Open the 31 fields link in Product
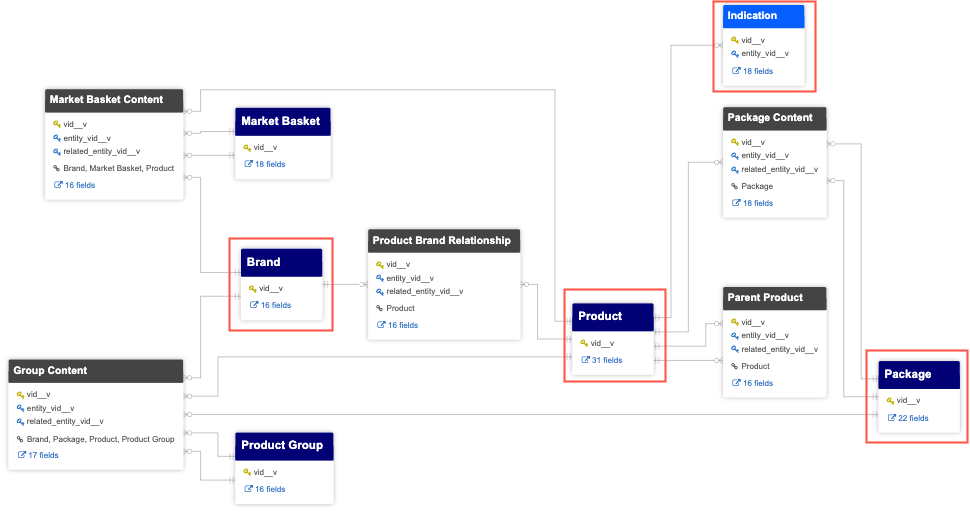 tap(606, 360)
